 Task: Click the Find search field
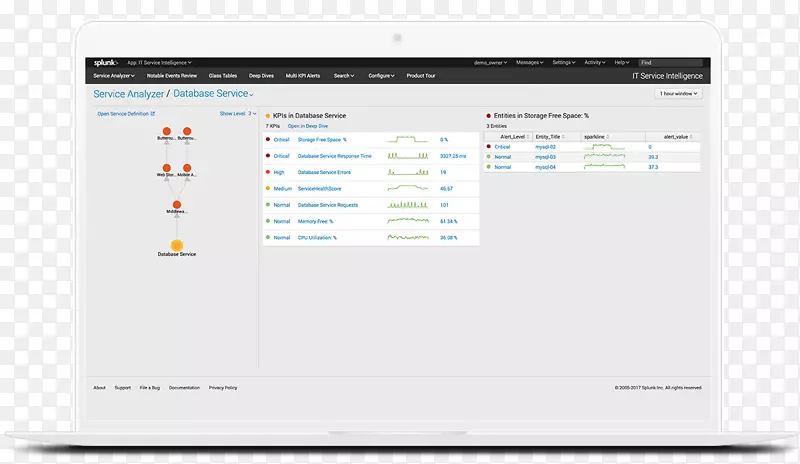click(x=671, y=62)
